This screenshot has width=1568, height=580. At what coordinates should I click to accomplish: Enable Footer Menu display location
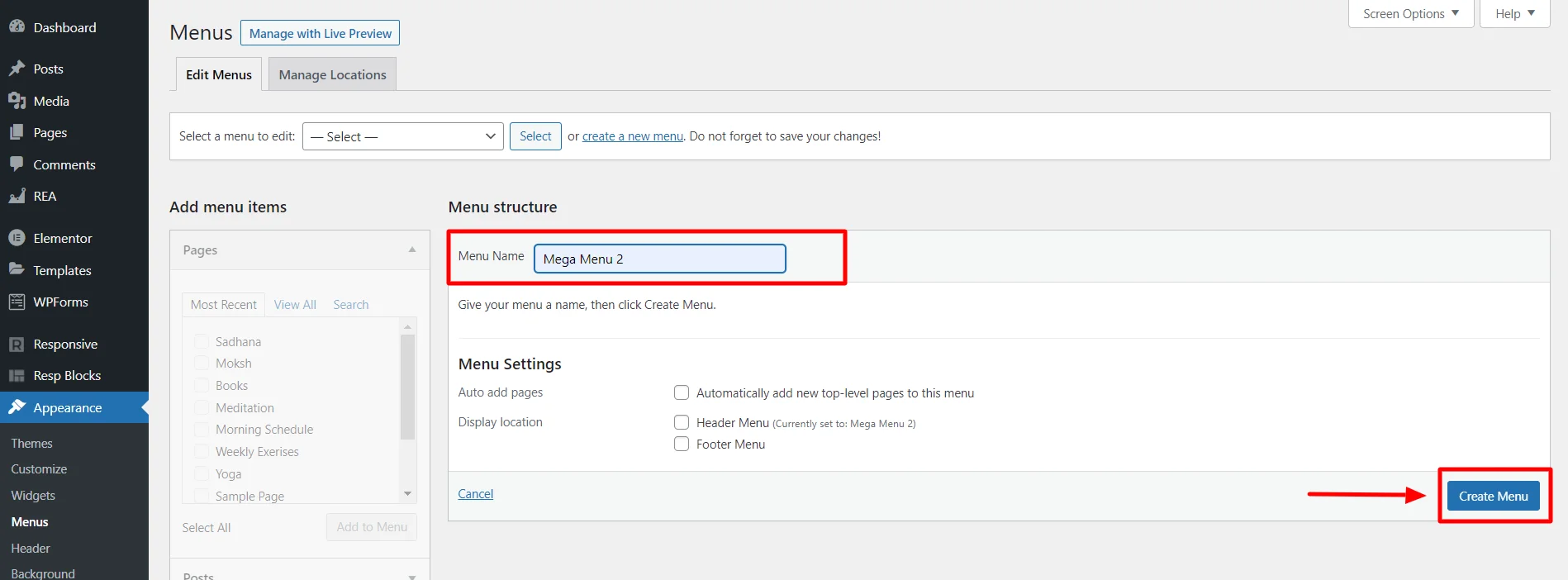(x=682, y=444)
